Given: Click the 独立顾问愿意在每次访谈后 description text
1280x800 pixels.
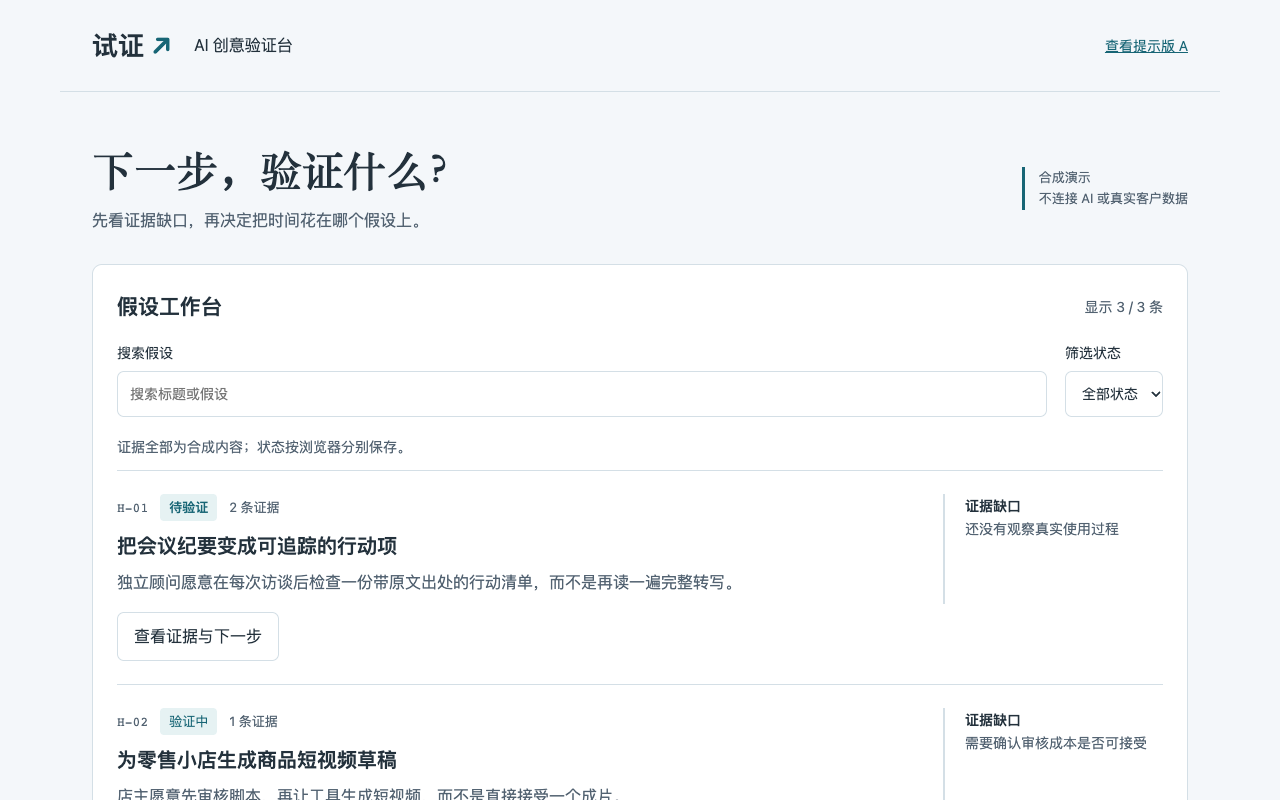Looking at the screenshot, I should (x=429, y=582).
